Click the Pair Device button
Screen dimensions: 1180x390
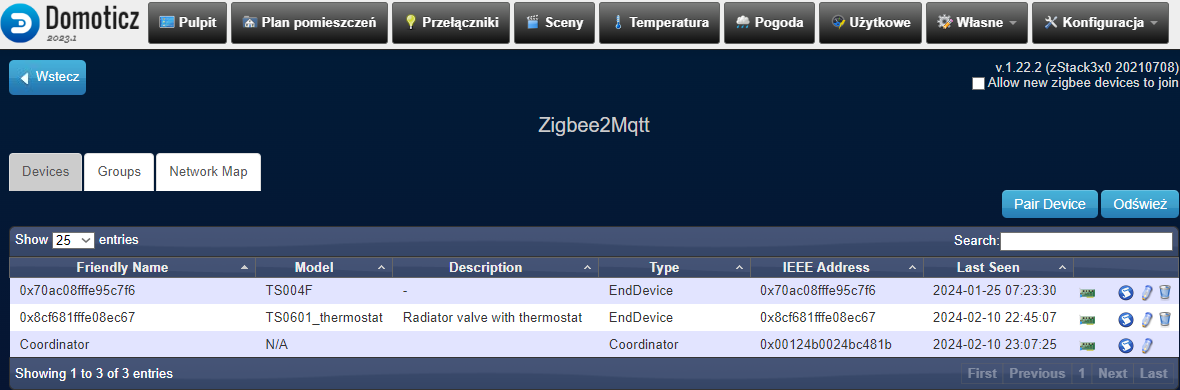(1050, 204)
